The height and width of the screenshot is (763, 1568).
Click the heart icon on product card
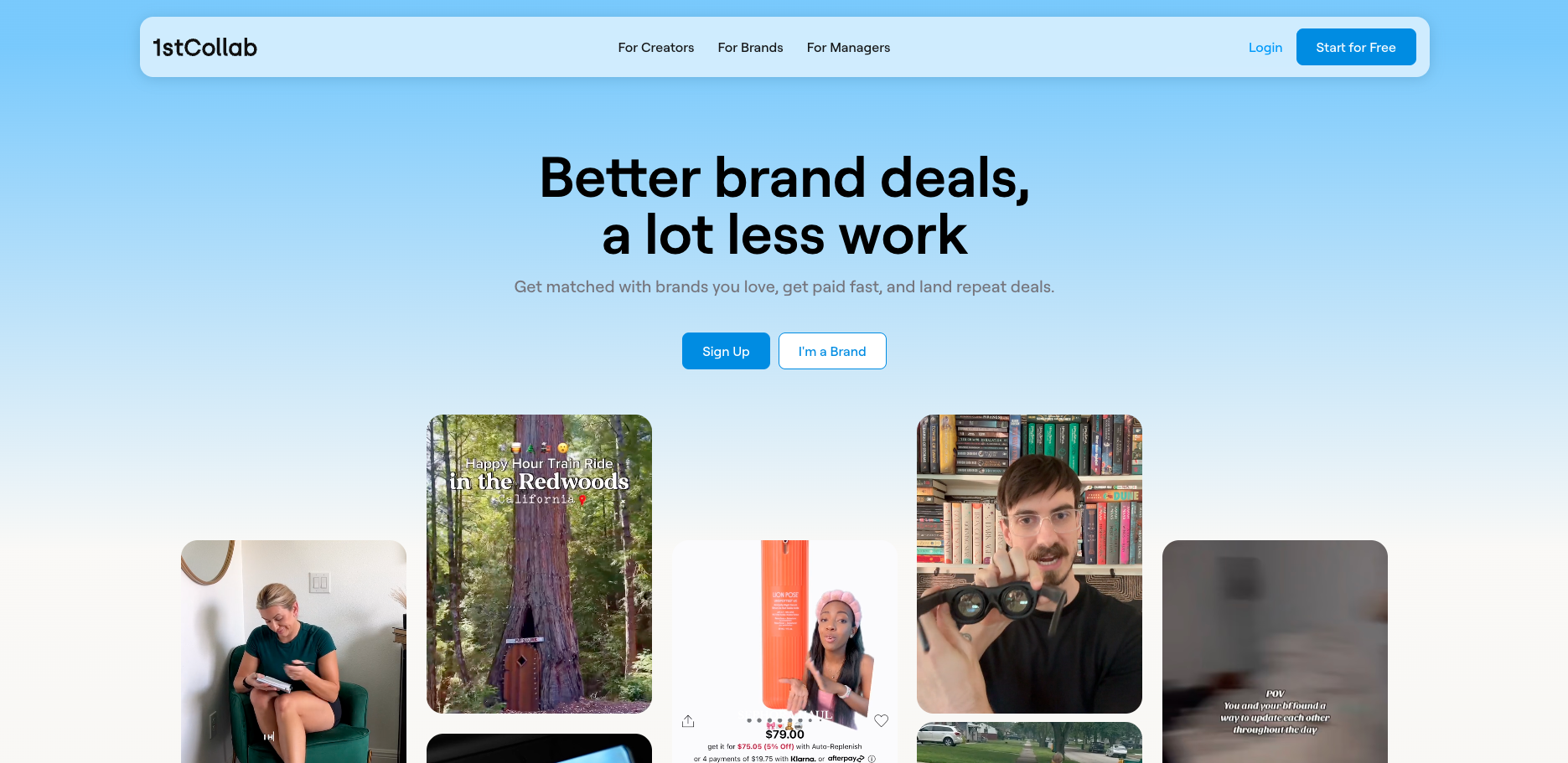point(882,720)
